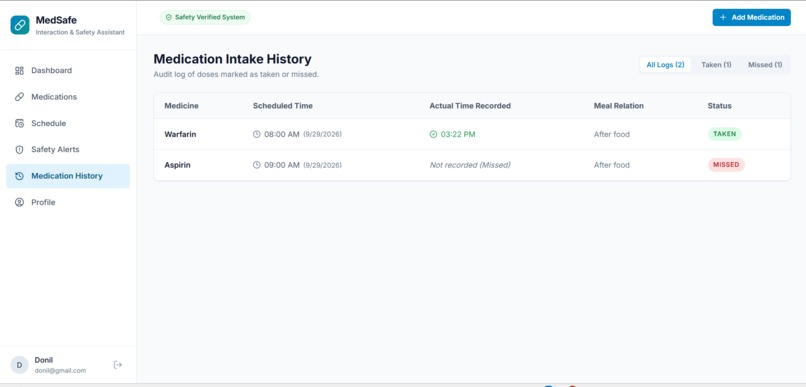This screenshot has width=806, height=387.
Task: Click the (9/29/2026) date in Aspirin row
Action: click(x=322, y=165)
